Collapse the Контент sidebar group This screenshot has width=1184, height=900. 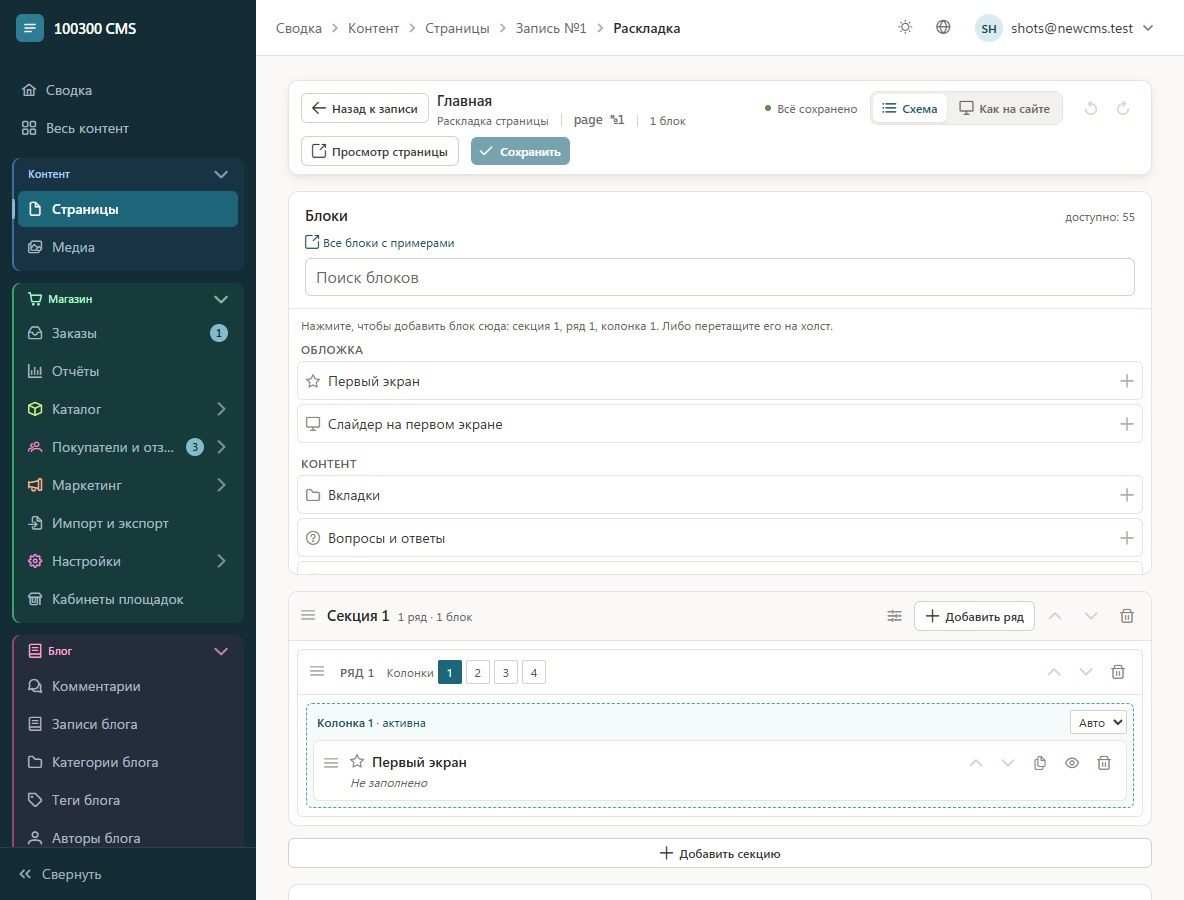pyautogui.click(x=220, y=174)
